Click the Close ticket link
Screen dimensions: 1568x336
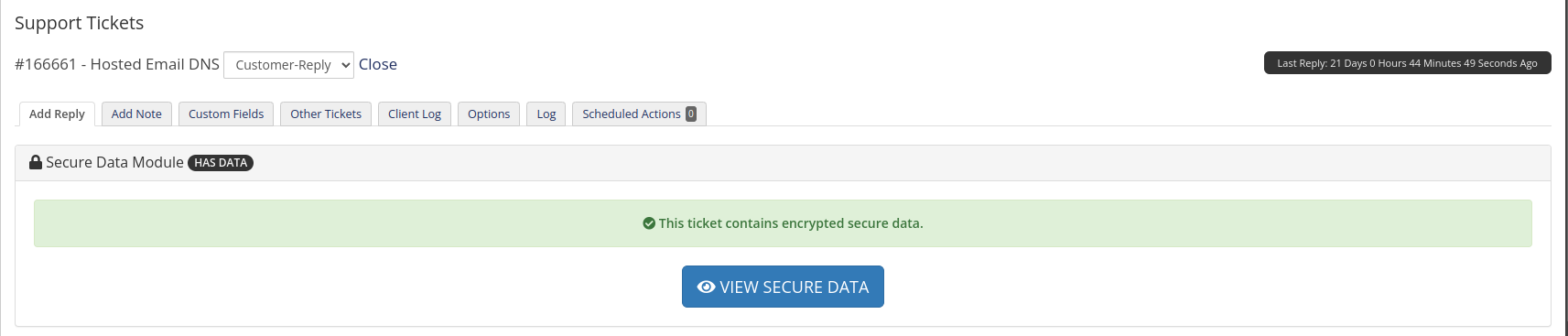point(378,64)
